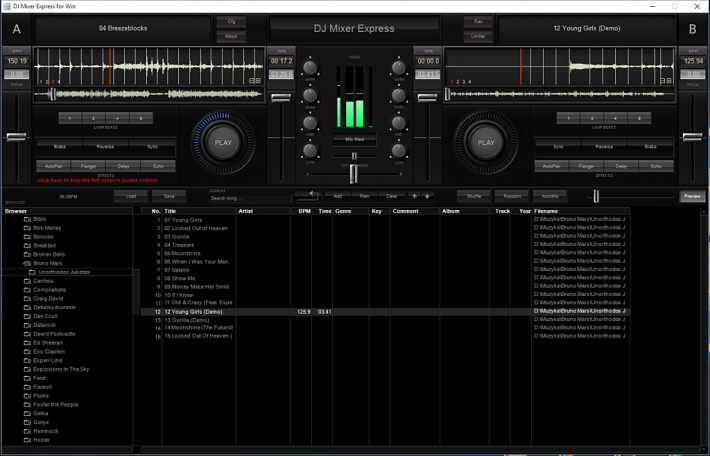Adjust the deck A Mid EQ knob

click(x=310, y=123)
